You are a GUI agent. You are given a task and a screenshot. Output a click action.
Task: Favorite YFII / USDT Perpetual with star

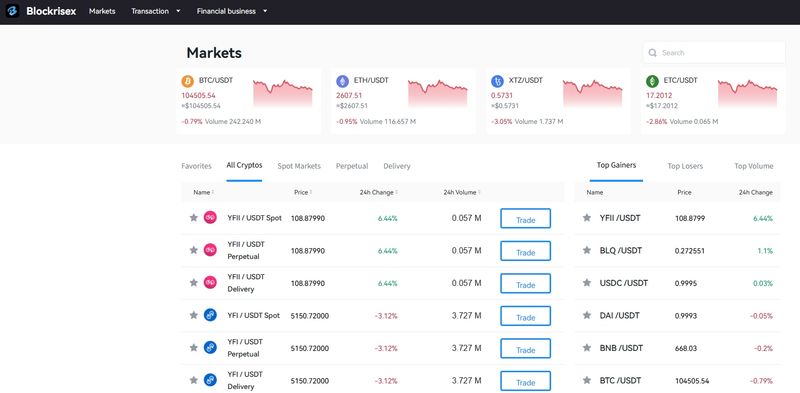click(x=193, y=250)
